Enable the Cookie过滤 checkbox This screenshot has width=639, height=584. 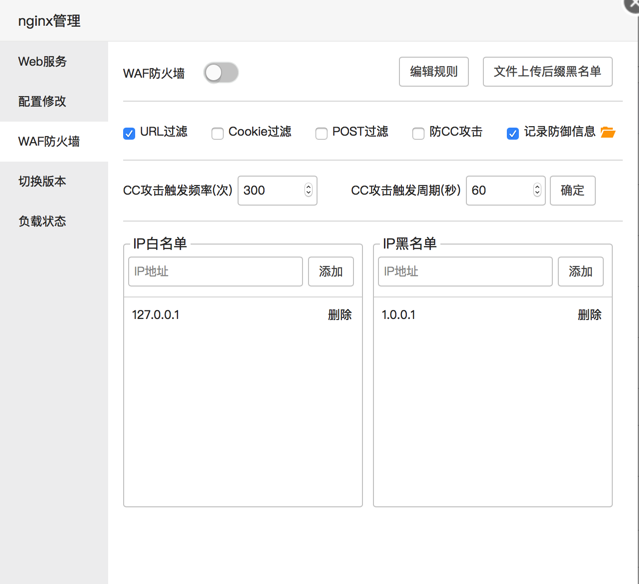point(217,133)
